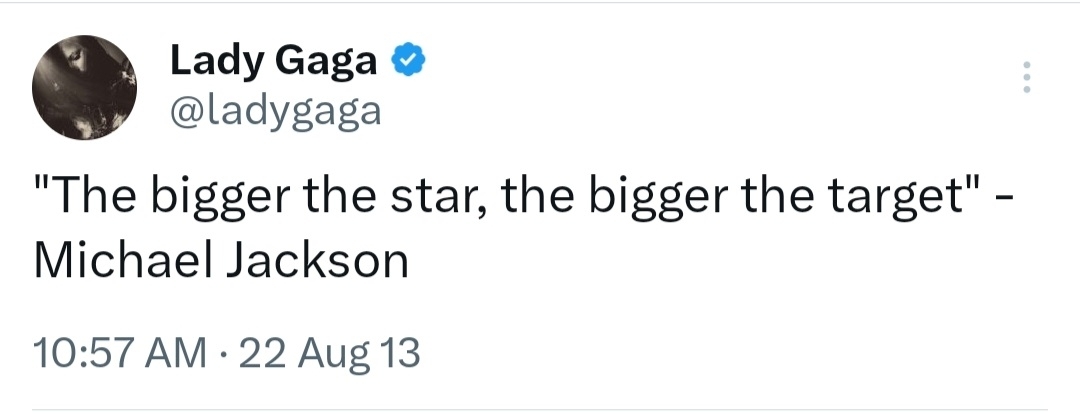Click the dash ending the first tweet line

click(1005, 202)
